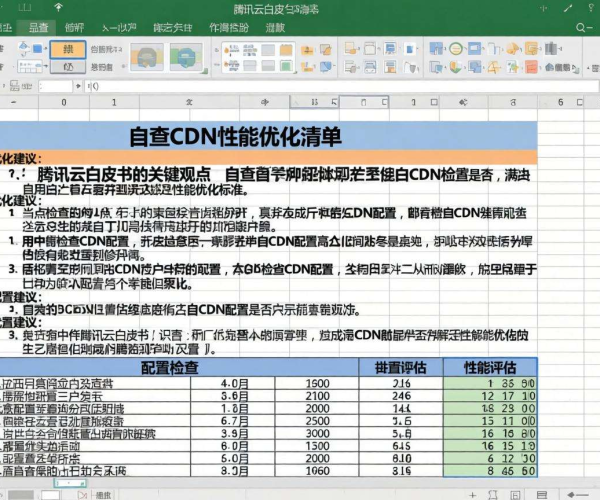
Task: Pick the solid orange gallery swatch
Action: point(286,50)
